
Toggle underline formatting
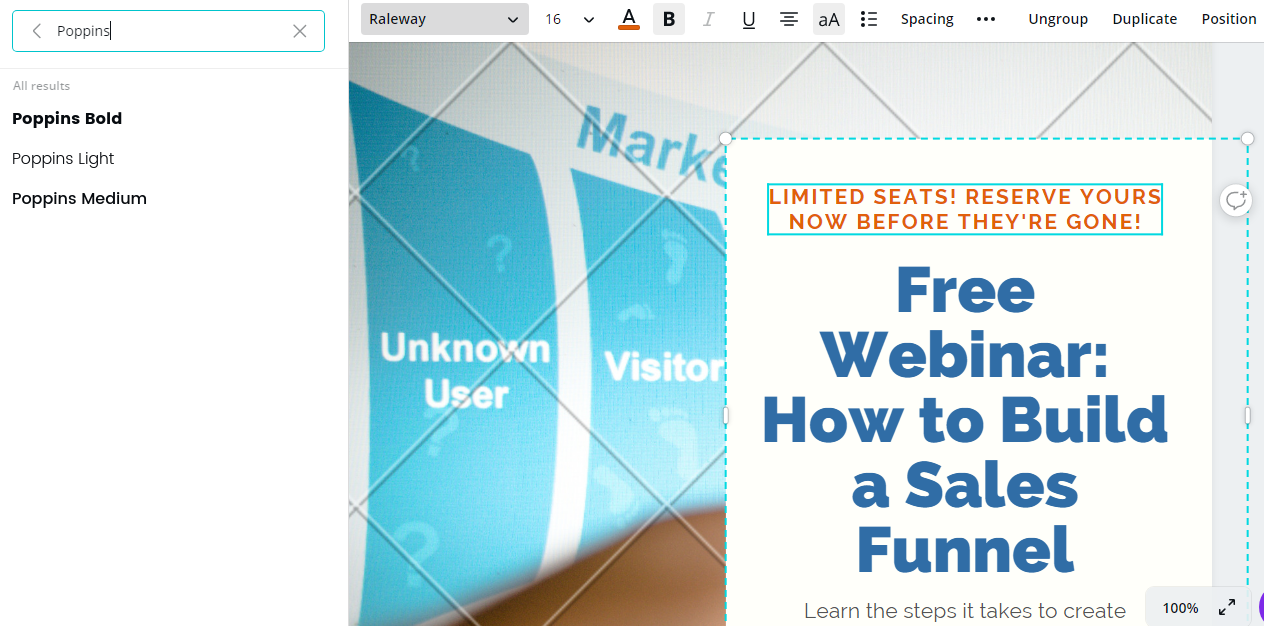tap(749, 19)
